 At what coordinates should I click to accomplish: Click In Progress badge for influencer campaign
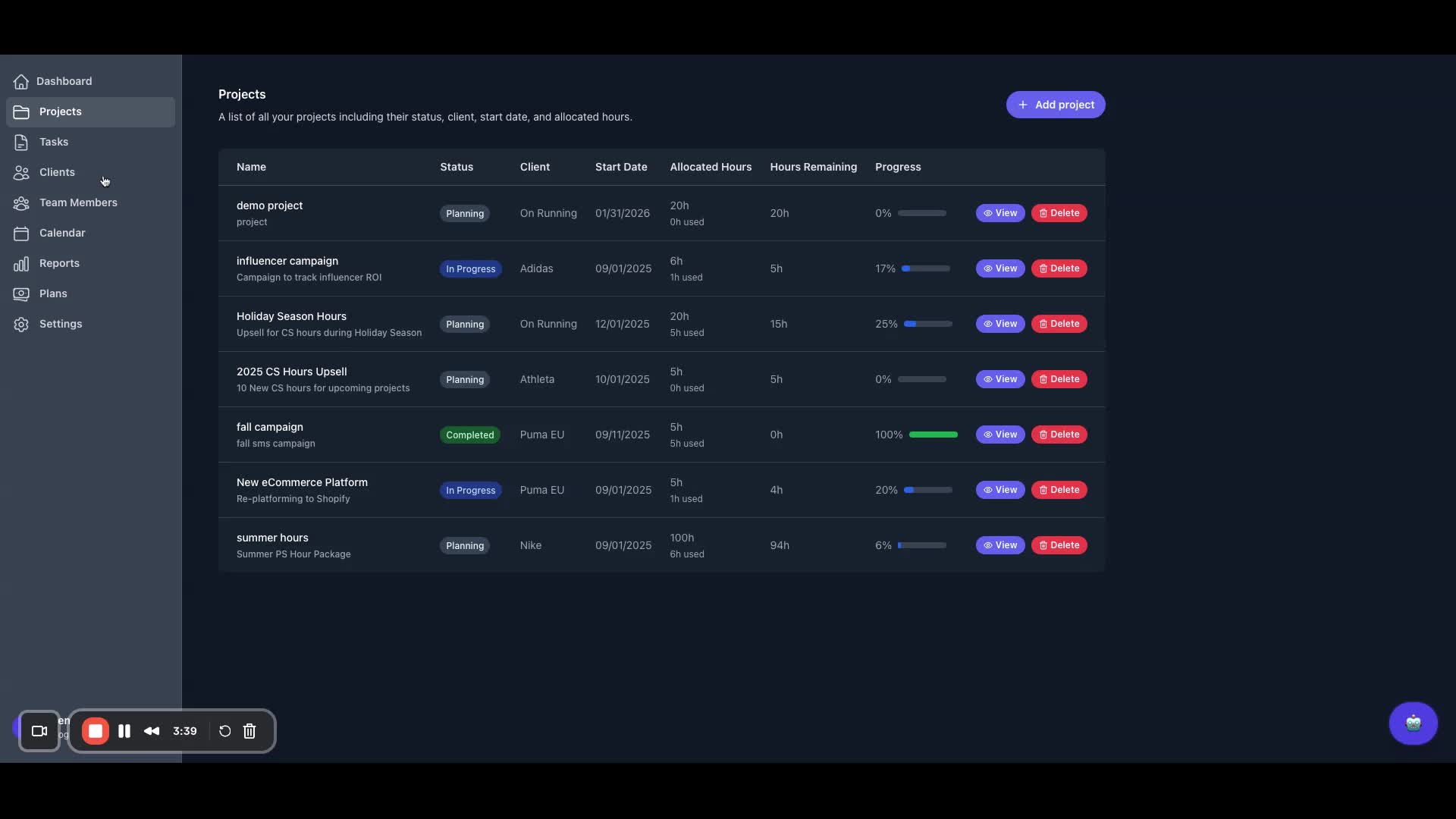click(x=470, y=268)
